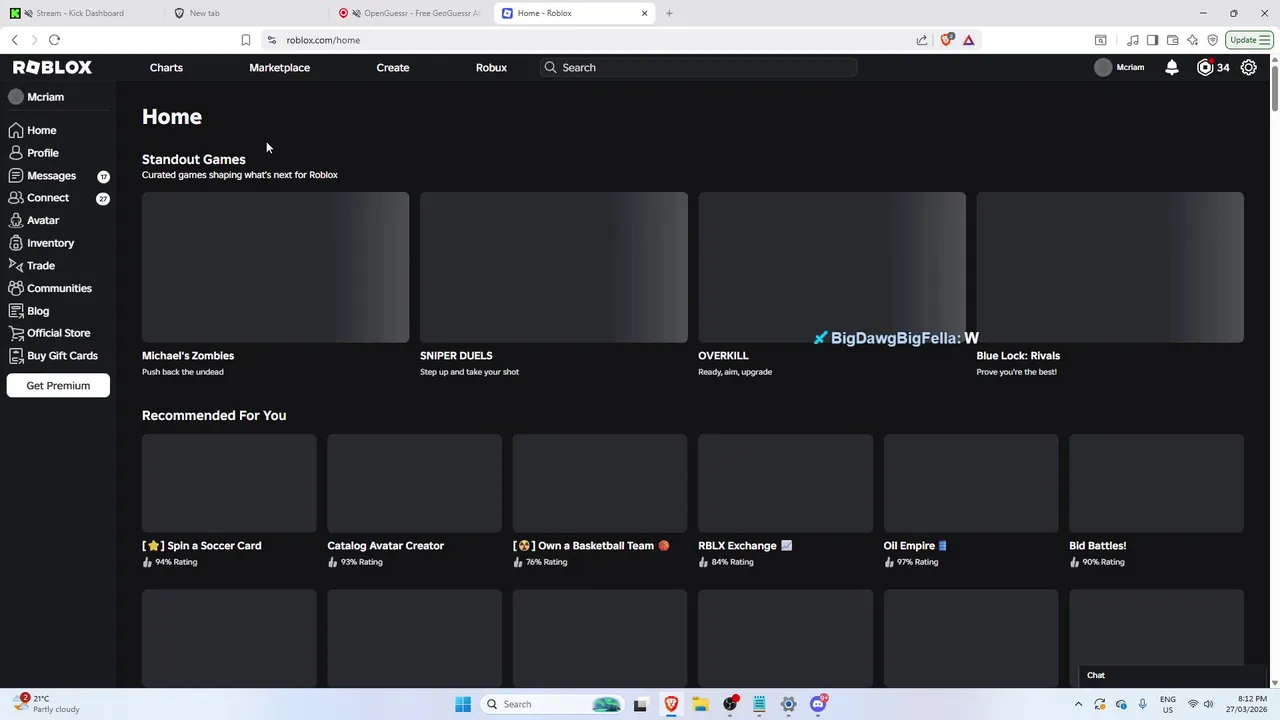
Task: Open the music note playlist icon
Action: tap(1132, 40)
